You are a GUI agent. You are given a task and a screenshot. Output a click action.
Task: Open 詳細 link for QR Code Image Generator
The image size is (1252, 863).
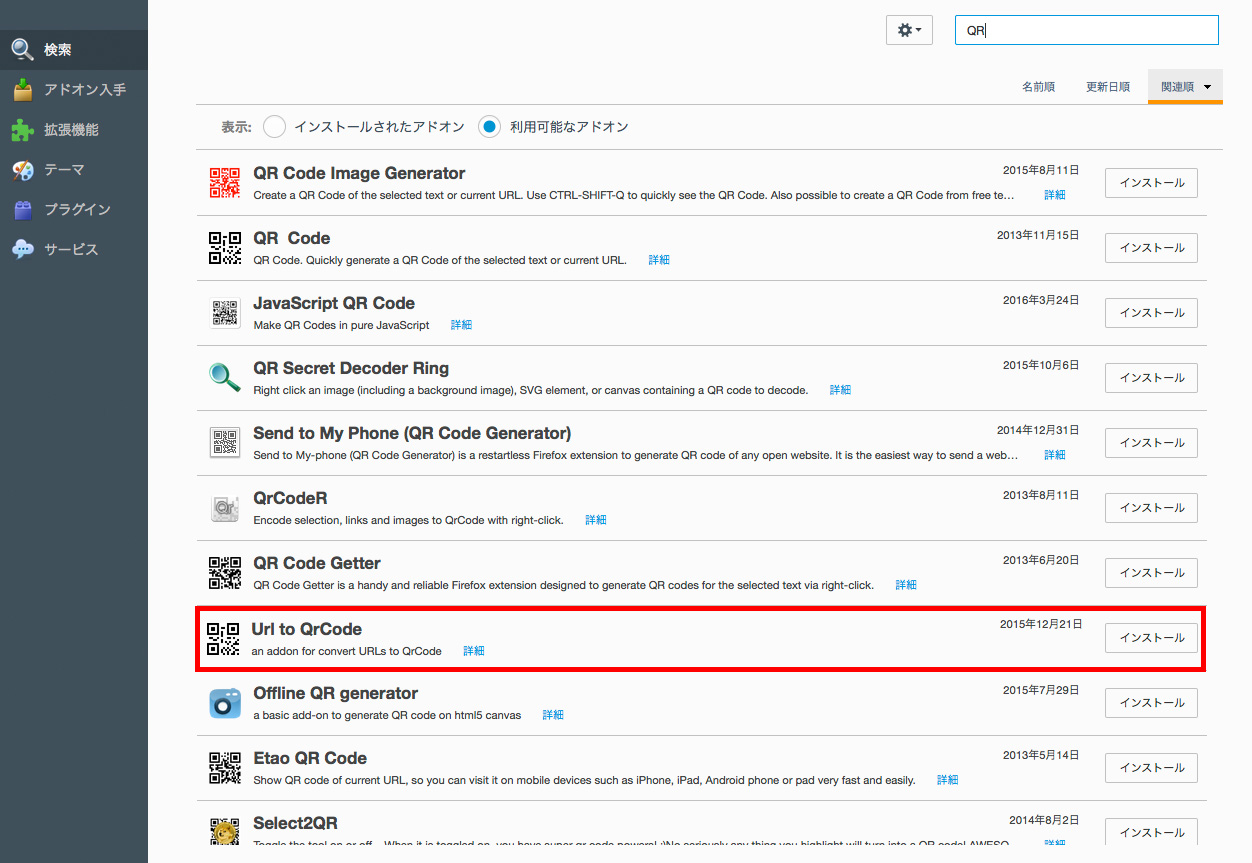(x=1055, y=195)
